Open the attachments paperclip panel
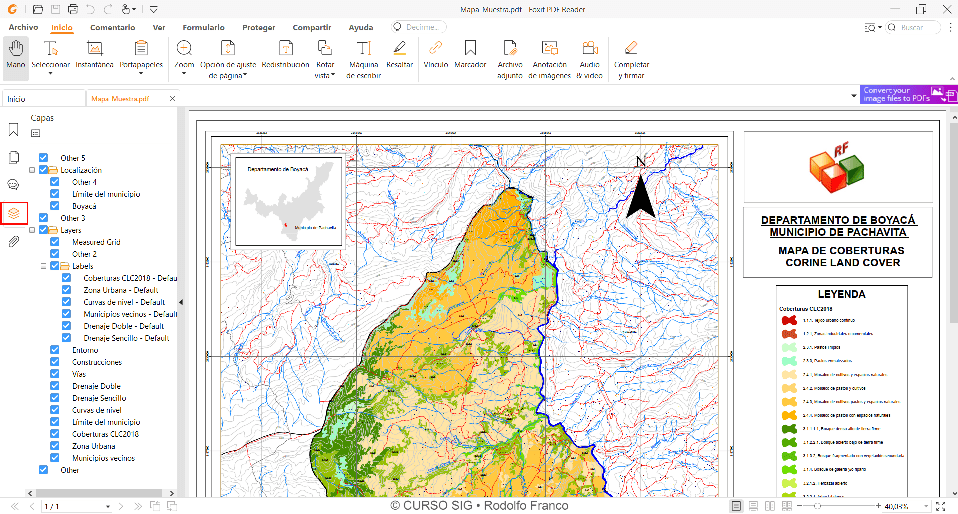Viewport: 958px width, 514px height. 13,241
